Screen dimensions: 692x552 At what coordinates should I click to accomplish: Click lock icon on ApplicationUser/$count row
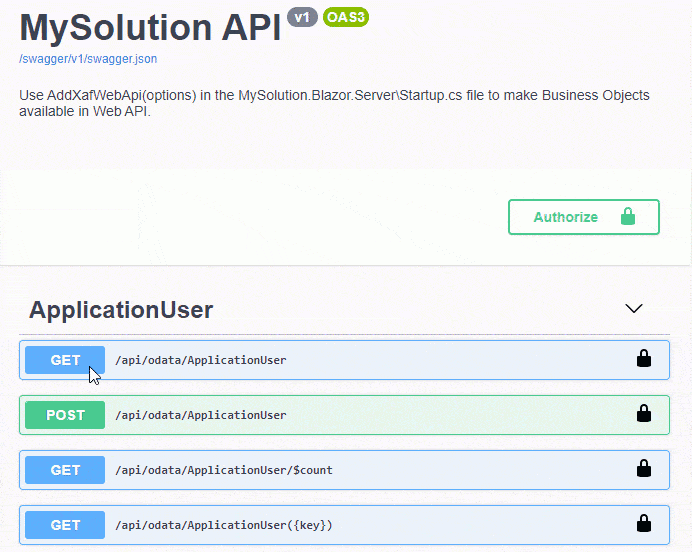[643, 469]
